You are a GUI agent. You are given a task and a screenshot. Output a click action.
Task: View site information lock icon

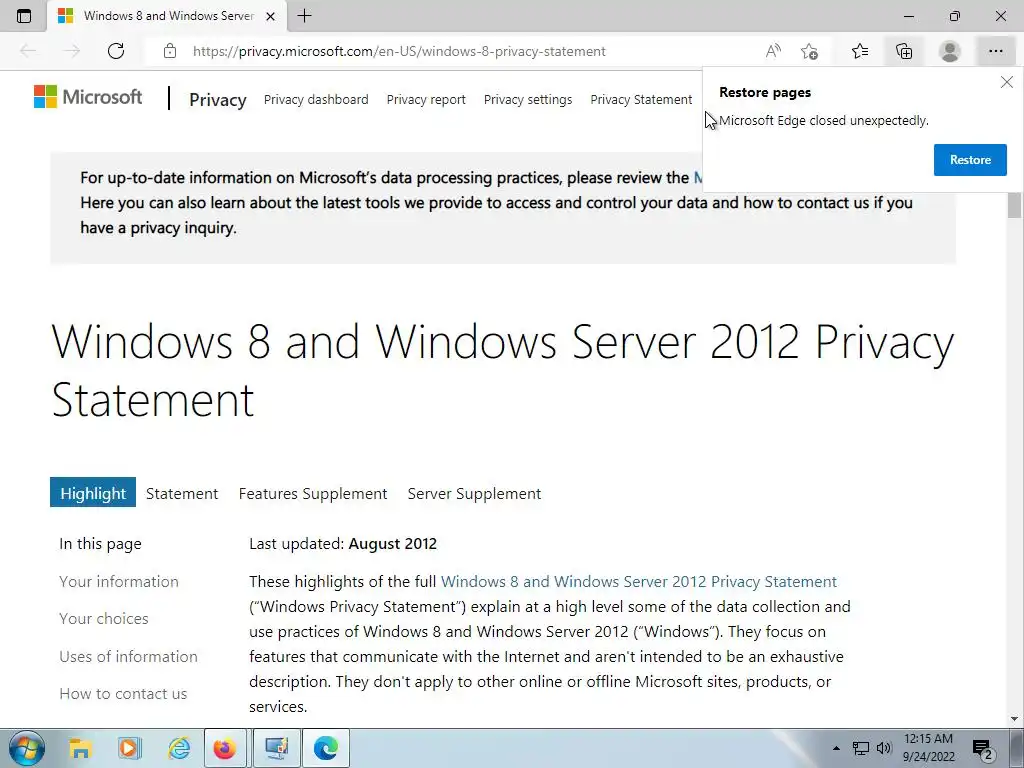pyautogui.click(x=170, y=51)
